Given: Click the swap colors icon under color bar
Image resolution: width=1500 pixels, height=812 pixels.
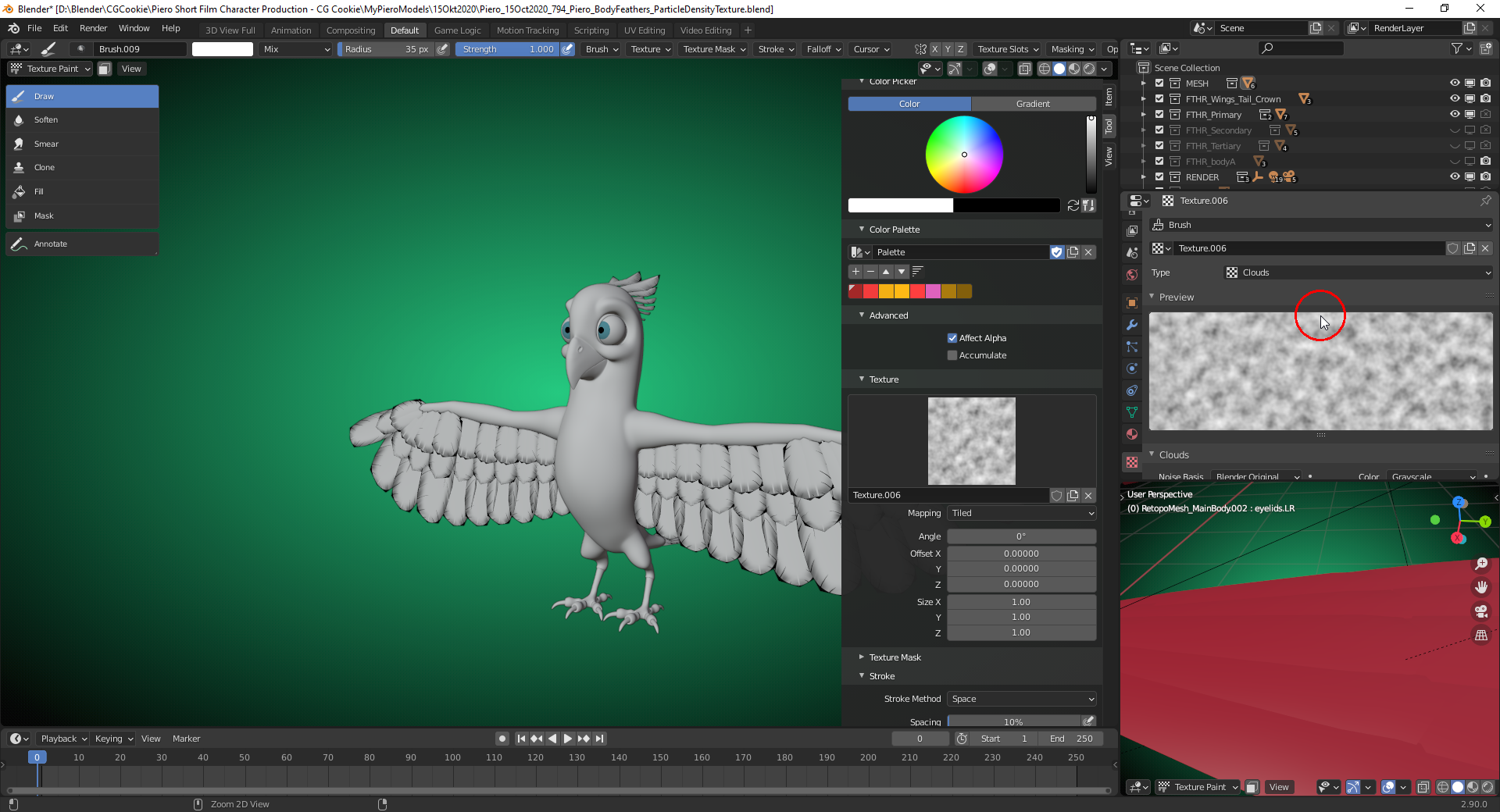Looking at the screenshot, I should 1073,205.
